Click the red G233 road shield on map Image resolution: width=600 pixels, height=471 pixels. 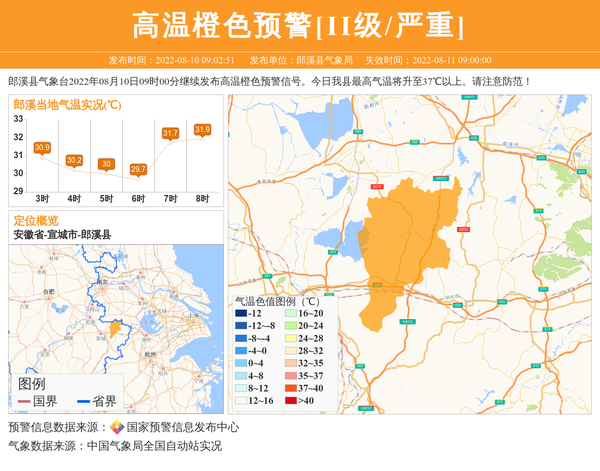463,229
